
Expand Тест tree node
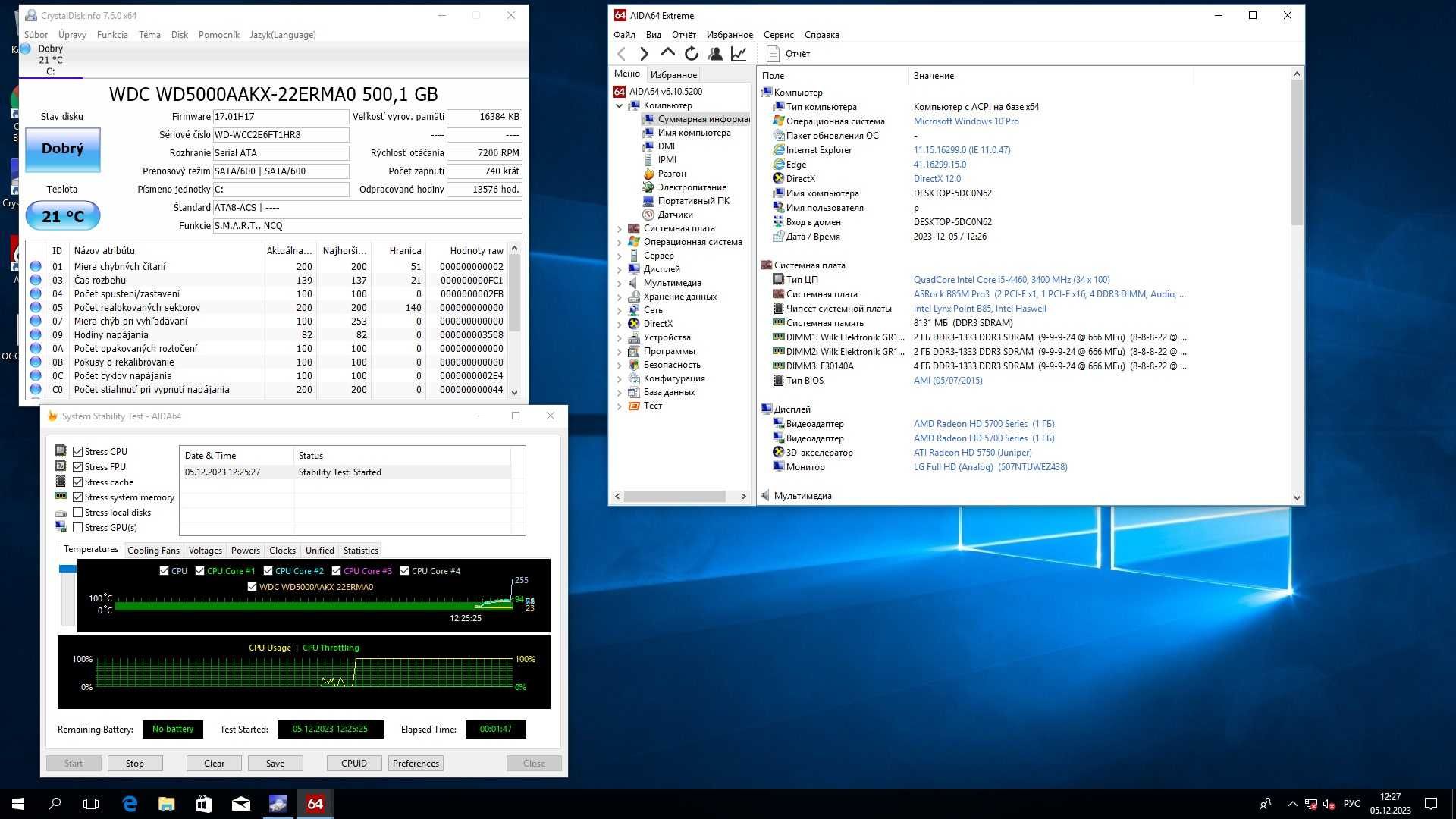(x=619, y=406)
